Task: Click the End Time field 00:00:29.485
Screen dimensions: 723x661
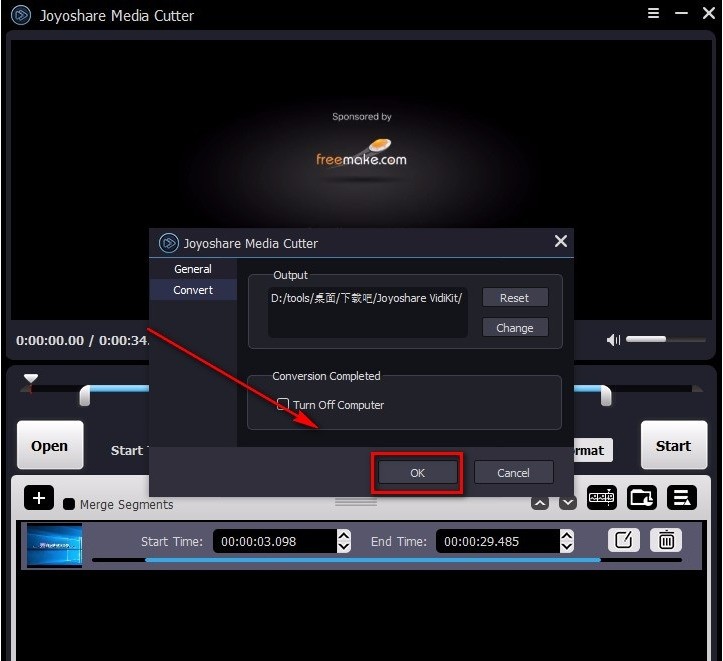Action: (498, 541)
